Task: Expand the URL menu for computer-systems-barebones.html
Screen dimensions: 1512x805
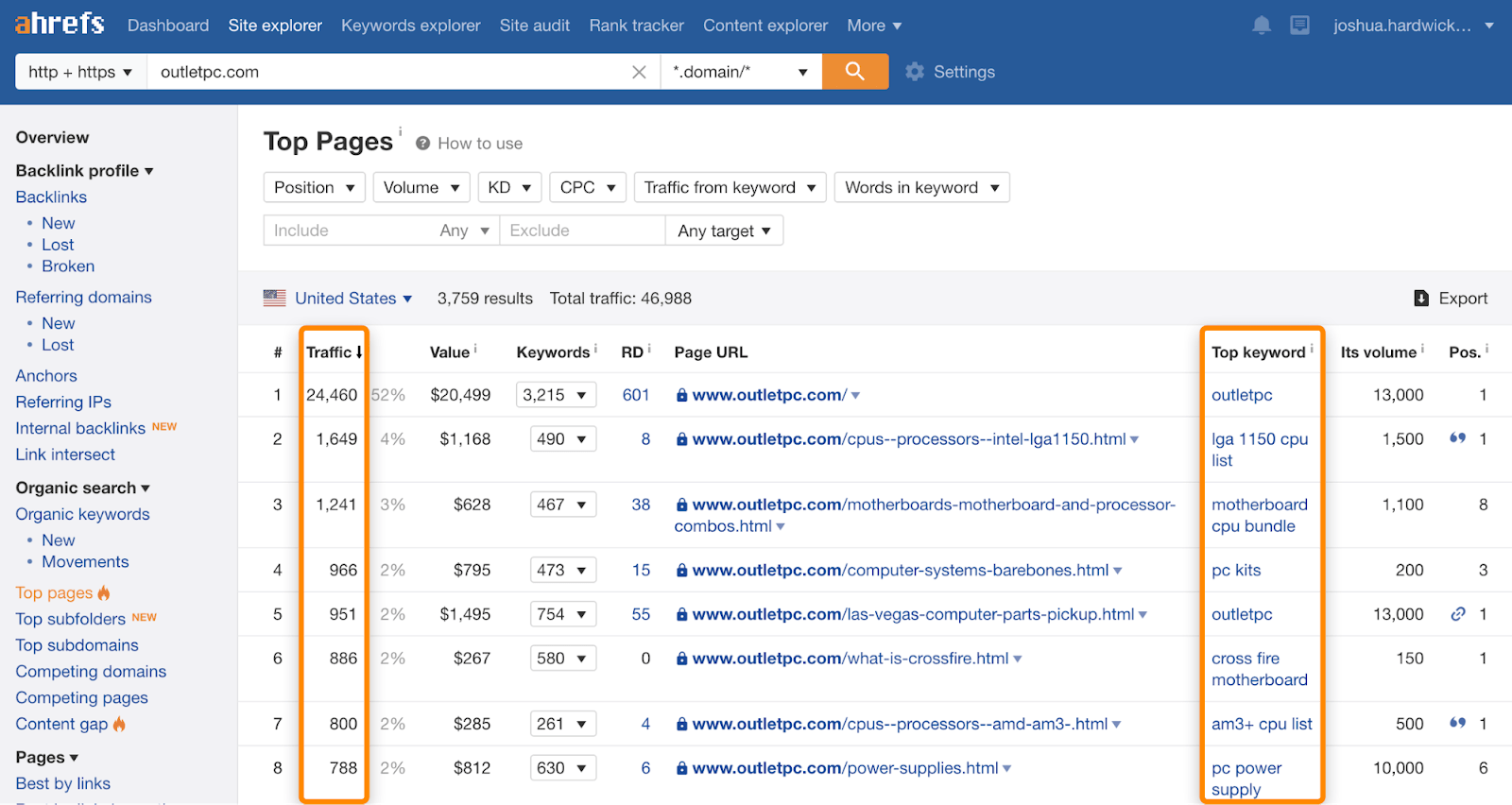Action: (1118, 571)
